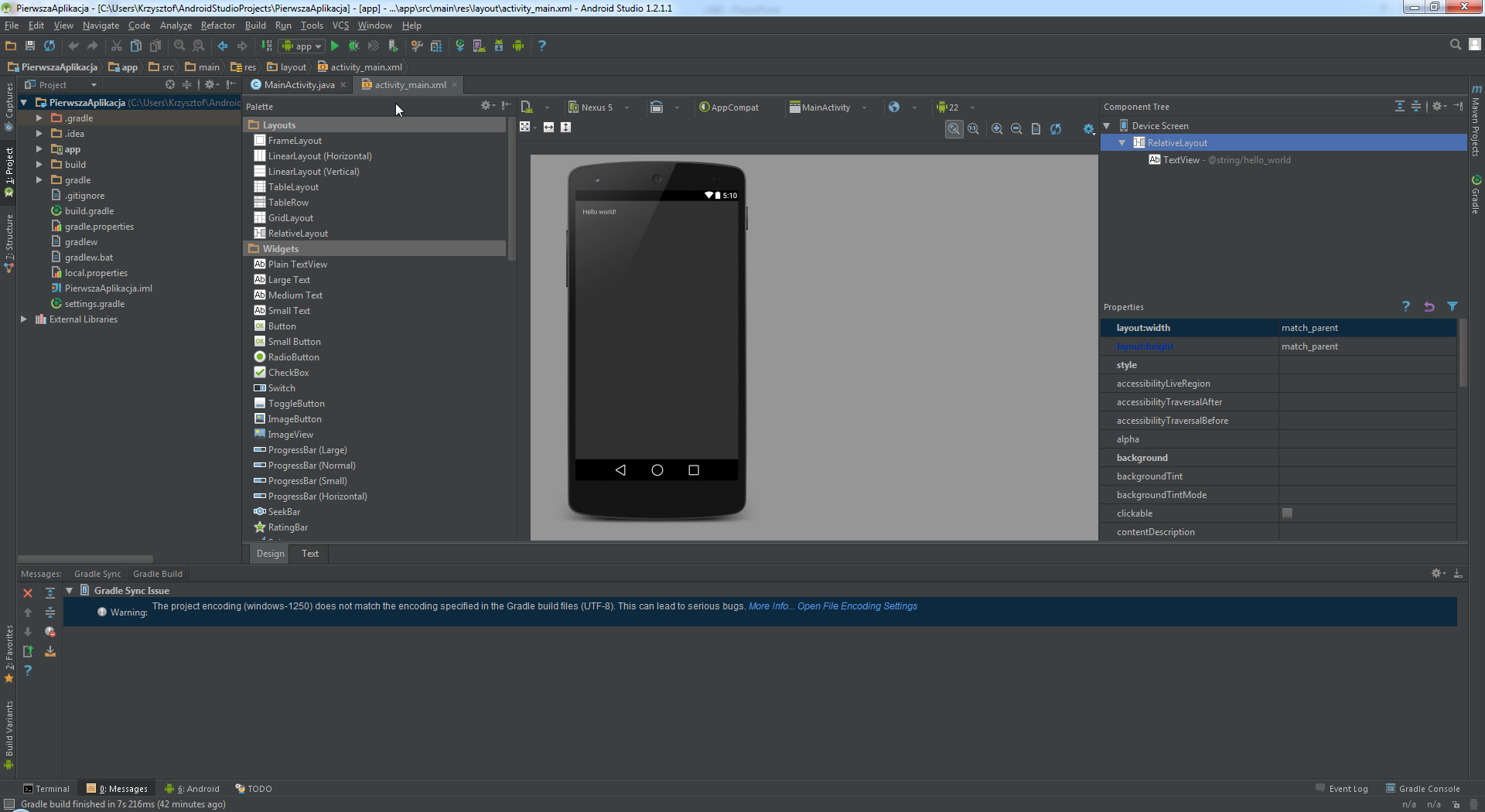Toggle expert properties filter icon

[x=1453, y=307]
